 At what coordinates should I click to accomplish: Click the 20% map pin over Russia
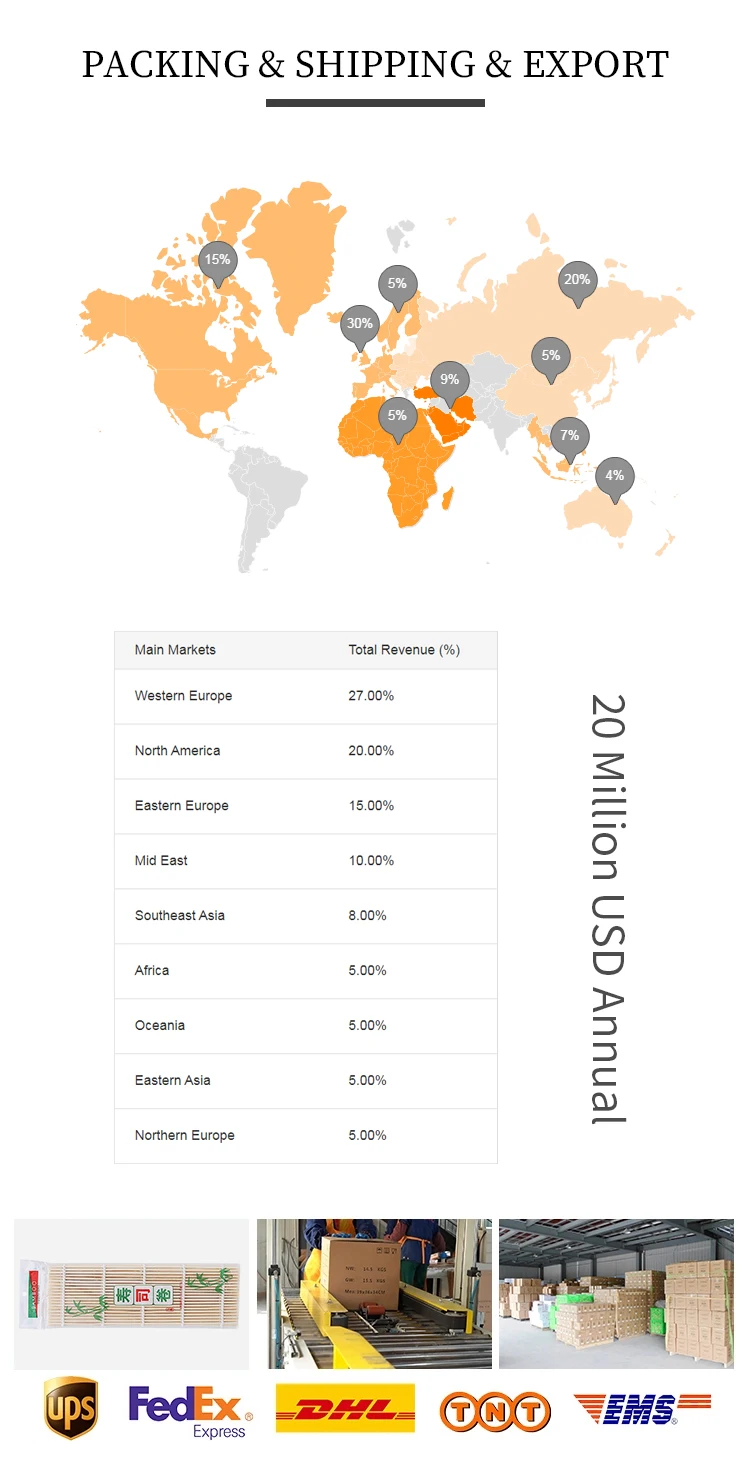click(577, 281)
